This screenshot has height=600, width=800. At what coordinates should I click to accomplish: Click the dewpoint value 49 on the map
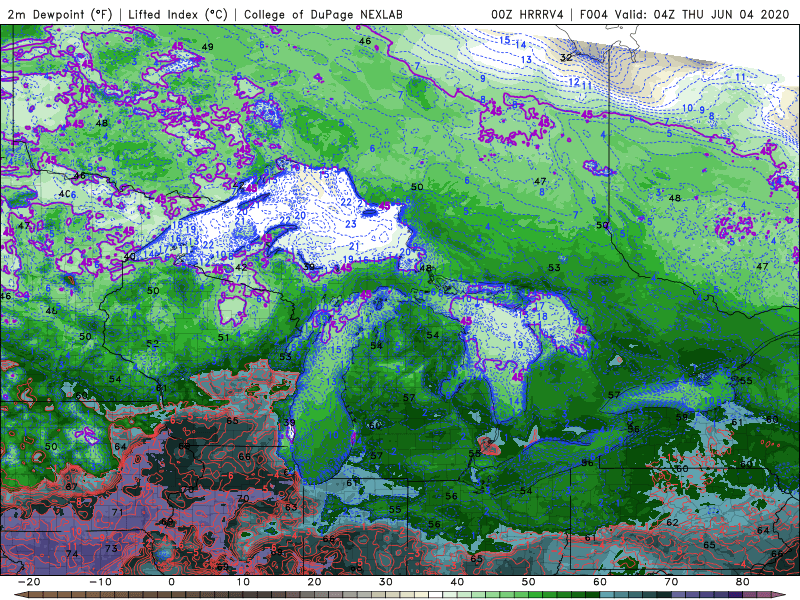(x=207, y=47)
